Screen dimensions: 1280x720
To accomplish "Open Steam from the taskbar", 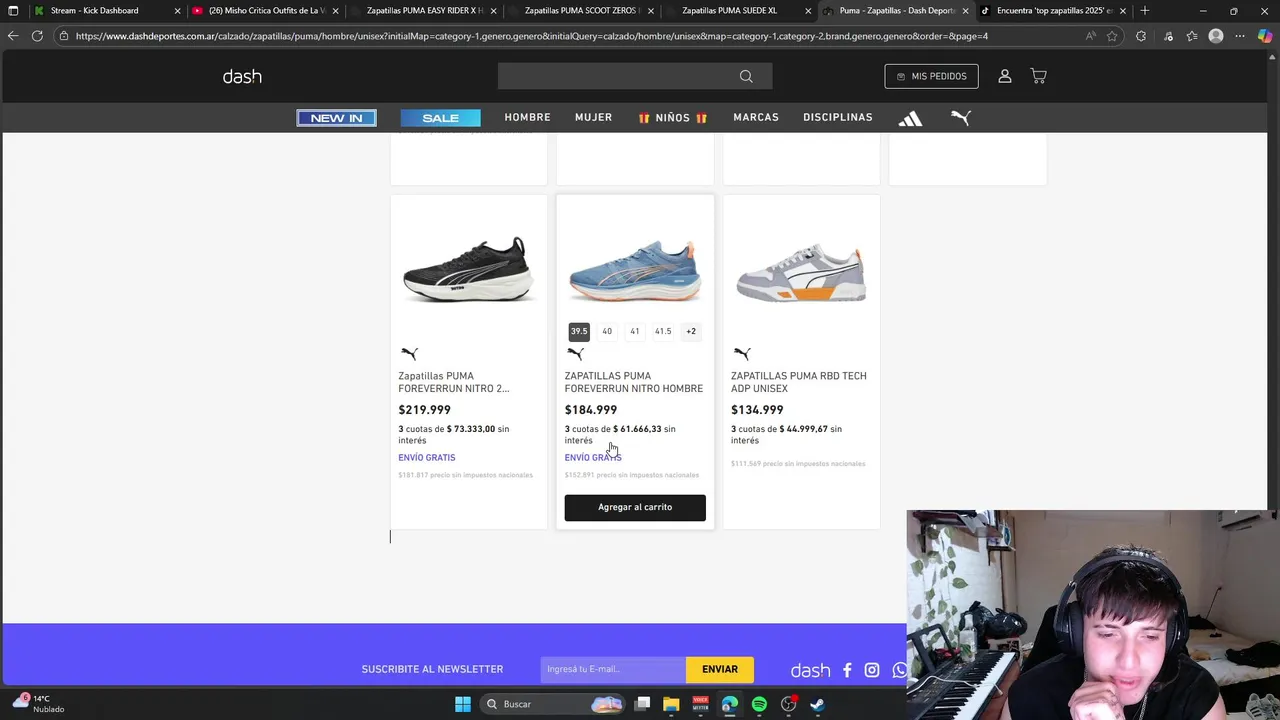I will click(x=817, y=704).
